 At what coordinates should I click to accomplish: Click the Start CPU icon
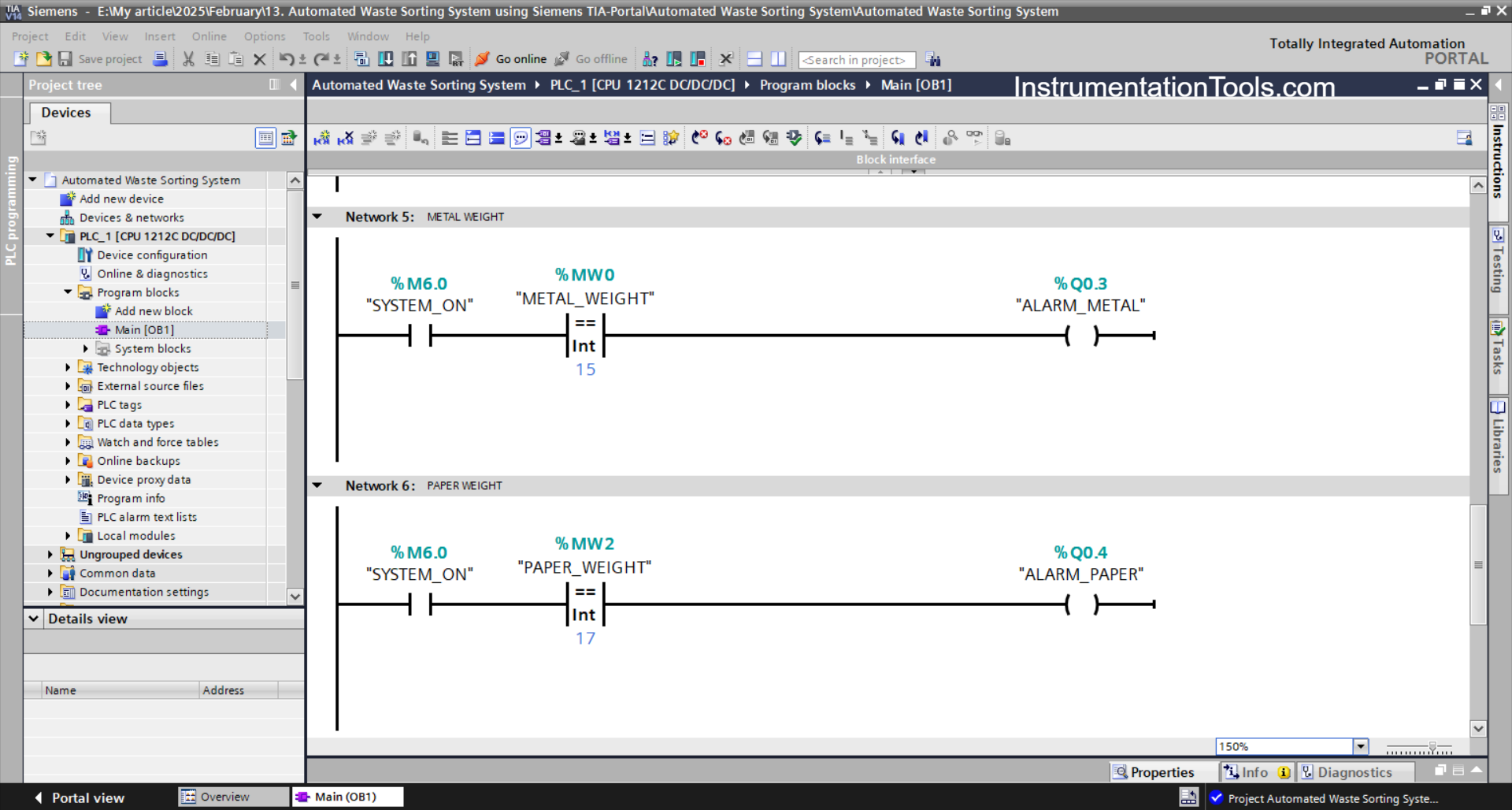(x=674, y=59)
